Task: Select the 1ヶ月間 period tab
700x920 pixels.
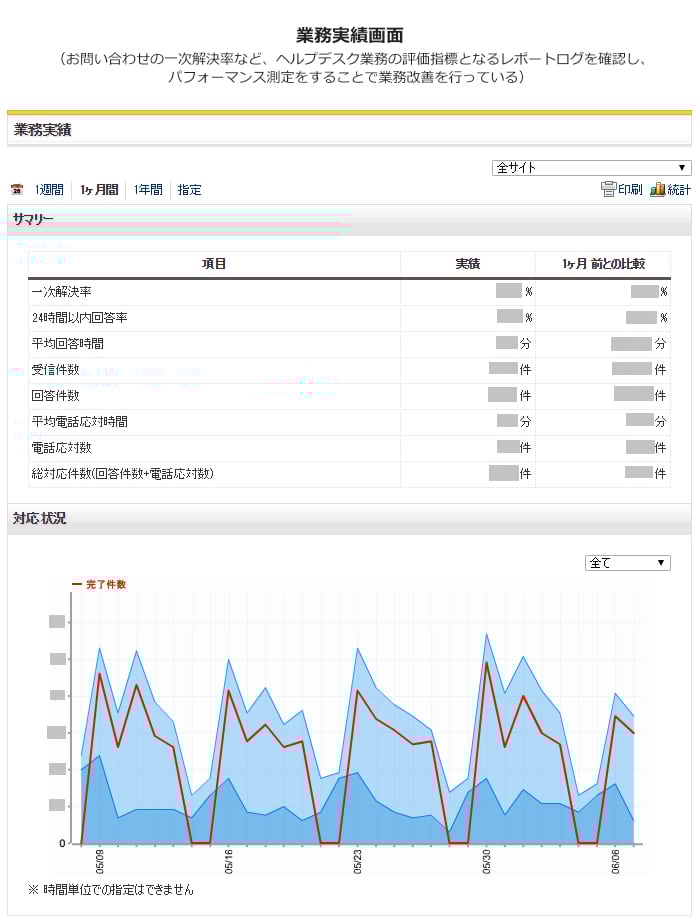Action: [99, 190]
